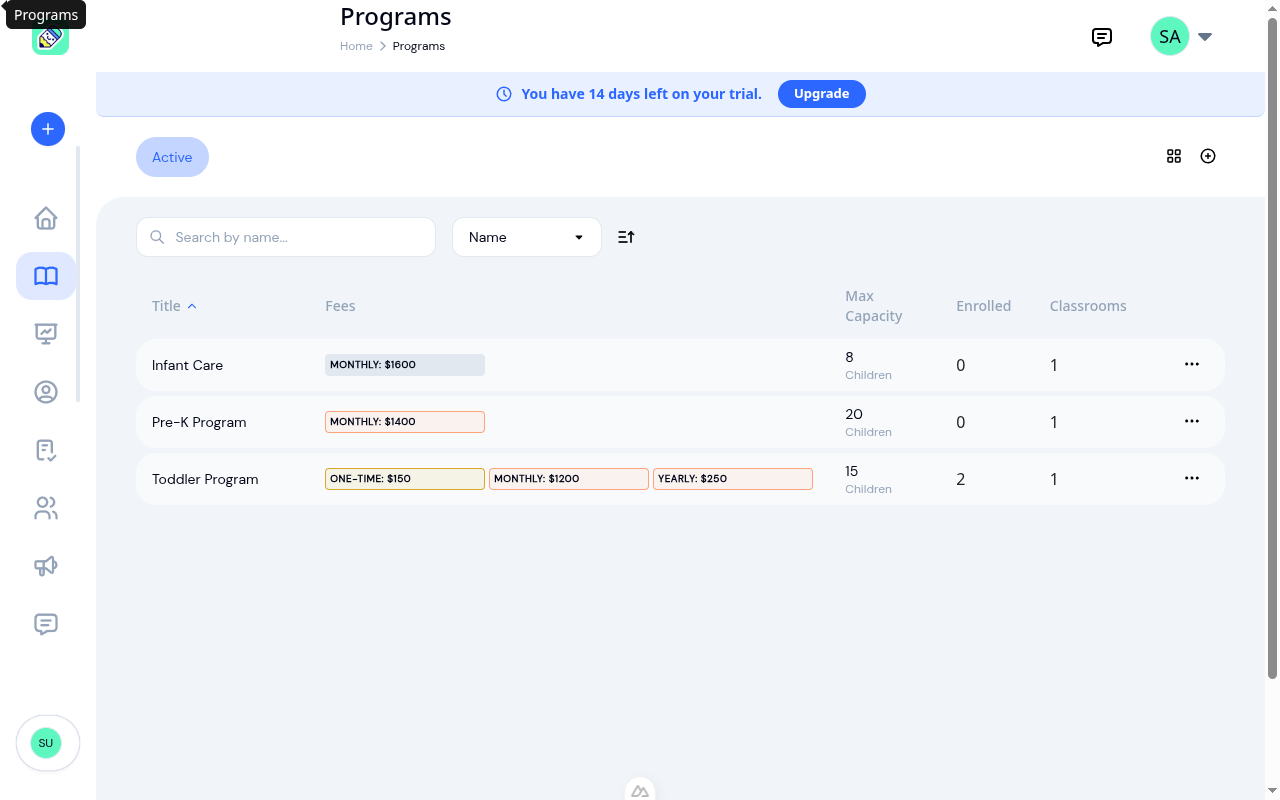
Task: Open the people group sidebar icon
Action: (x=46, y=508)
